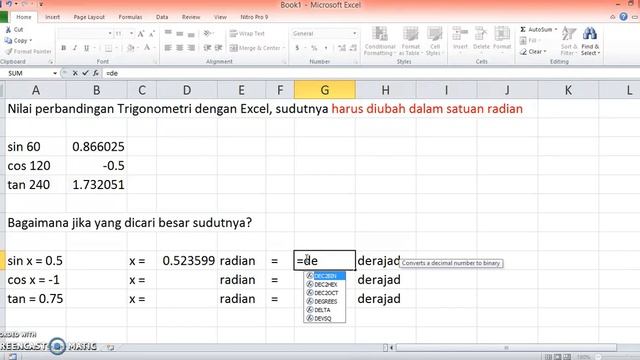This screenshot has height=360, width=640.
Task: Click the horizontal scrollbar at bottom
Action: 506,348
